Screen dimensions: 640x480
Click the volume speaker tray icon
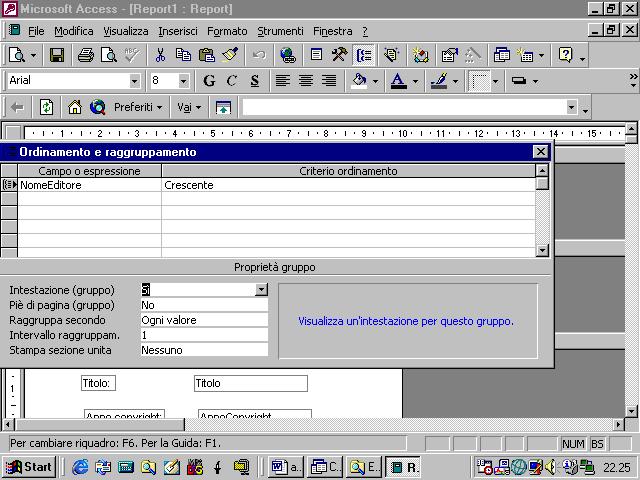click(x=550, y=467)
